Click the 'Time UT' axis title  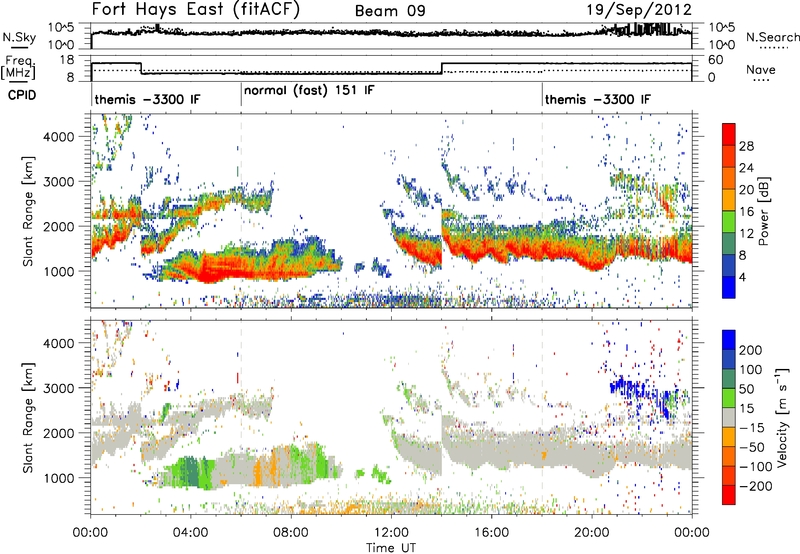click(x=391, y=547)
